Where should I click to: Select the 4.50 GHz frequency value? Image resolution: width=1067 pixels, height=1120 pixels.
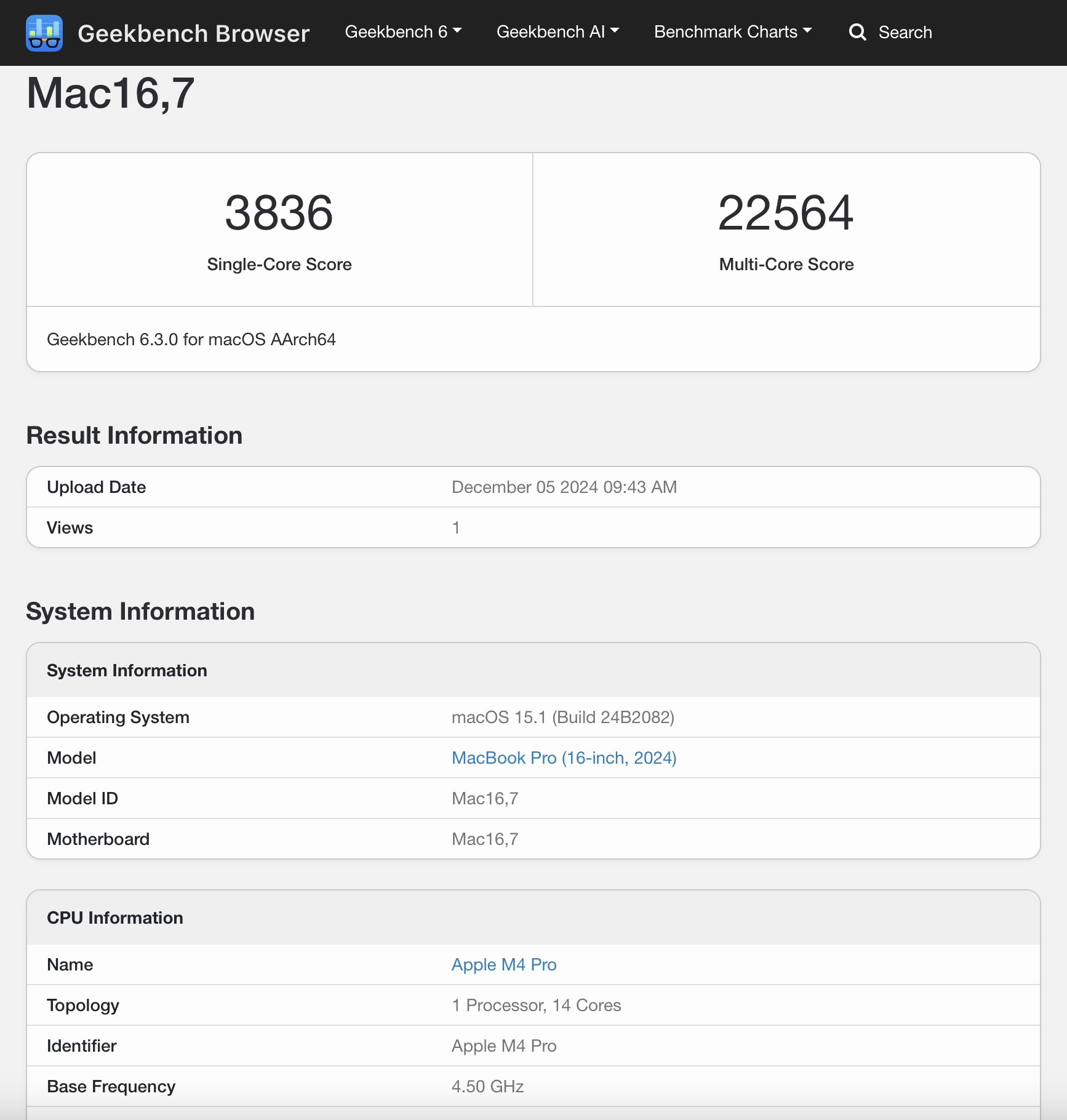(x=488, y=1087)
